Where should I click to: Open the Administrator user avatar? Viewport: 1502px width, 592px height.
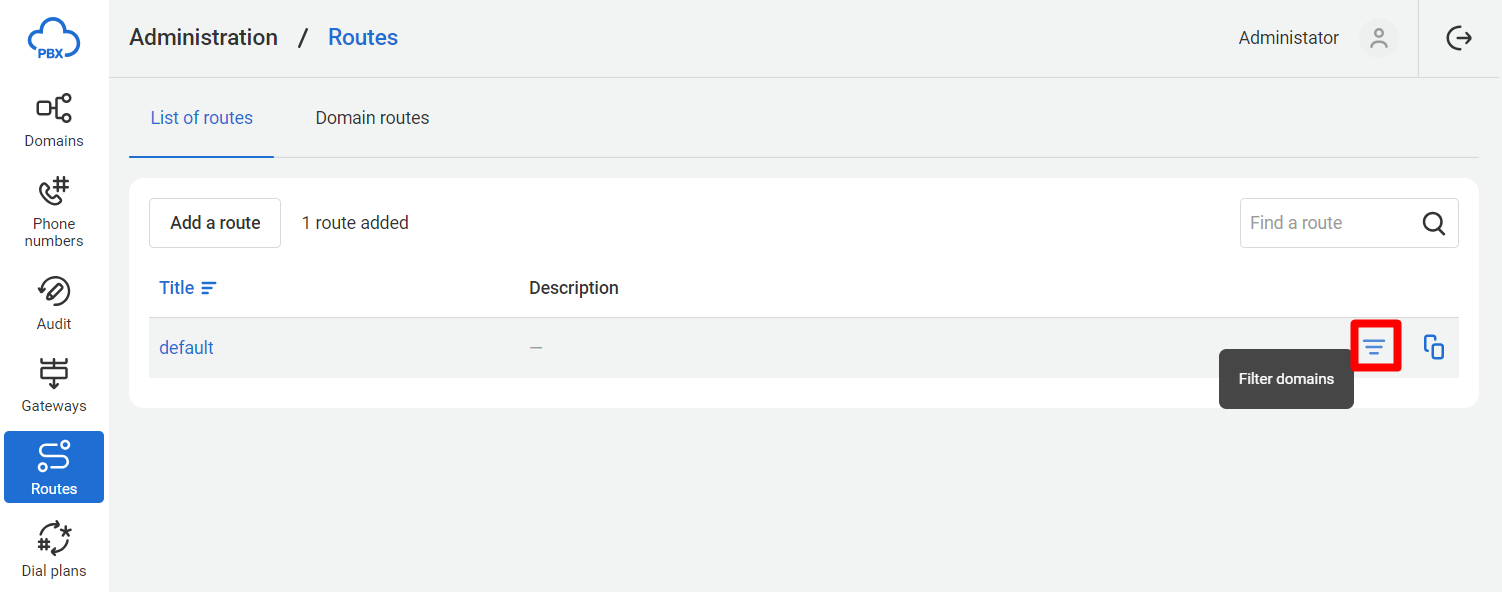pos(1379,38)
